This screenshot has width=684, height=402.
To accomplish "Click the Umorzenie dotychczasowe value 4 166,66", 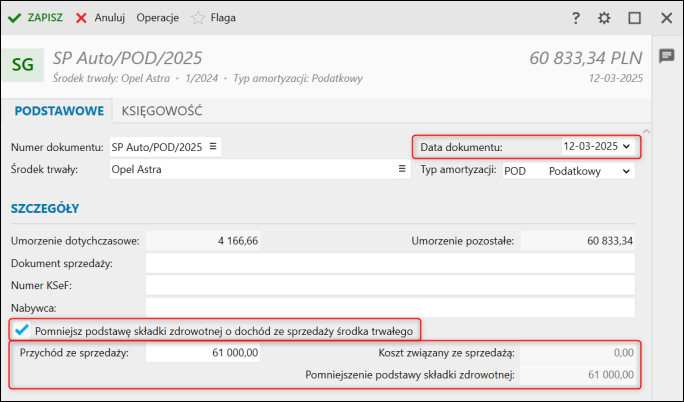I will (203, 241).
